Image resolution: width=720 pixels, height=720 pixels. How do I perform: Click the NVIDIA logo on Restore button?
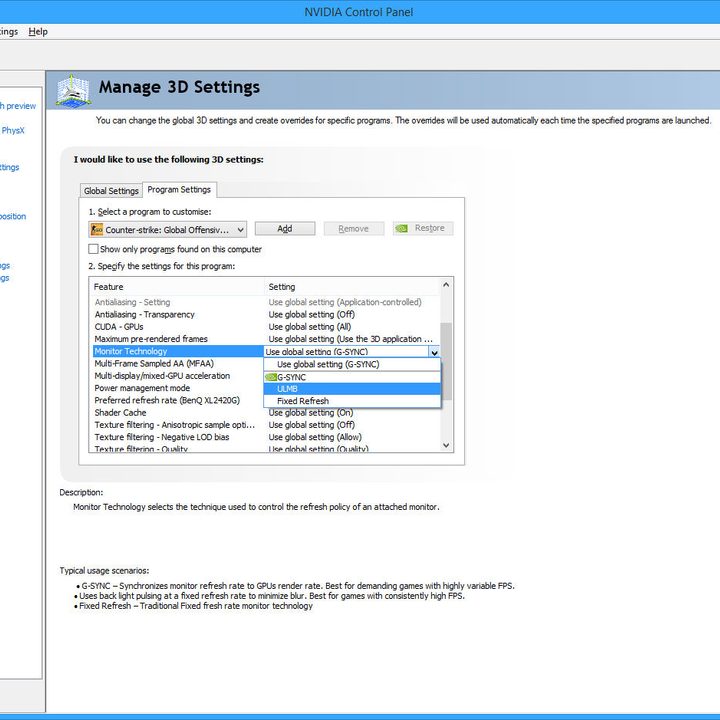coord(402,228)
